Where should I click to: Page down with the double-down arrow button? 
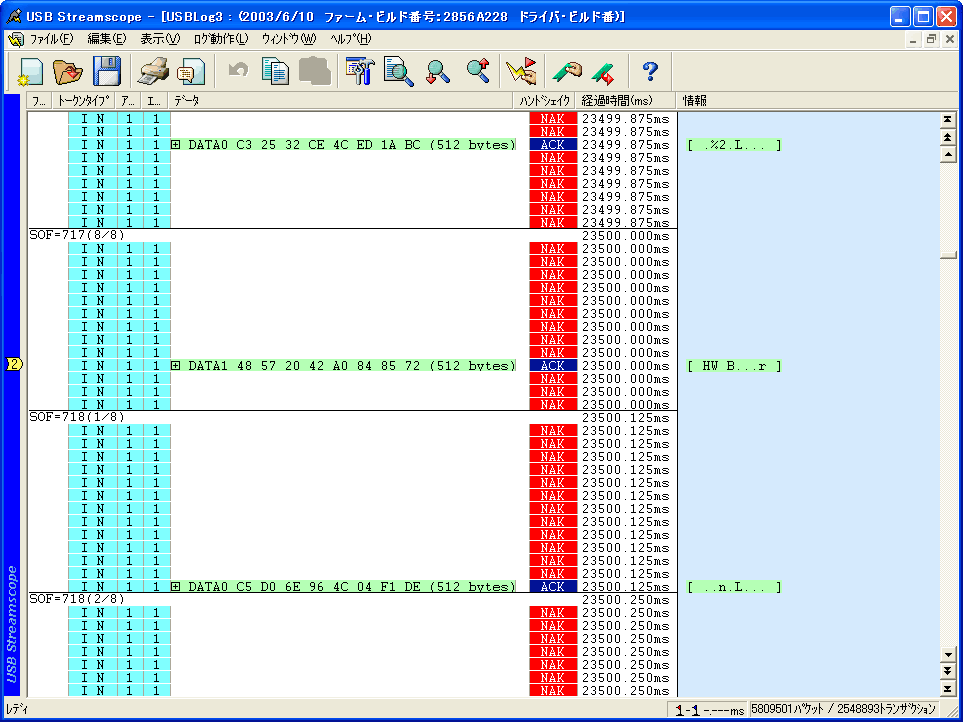(x=948, y=671)
